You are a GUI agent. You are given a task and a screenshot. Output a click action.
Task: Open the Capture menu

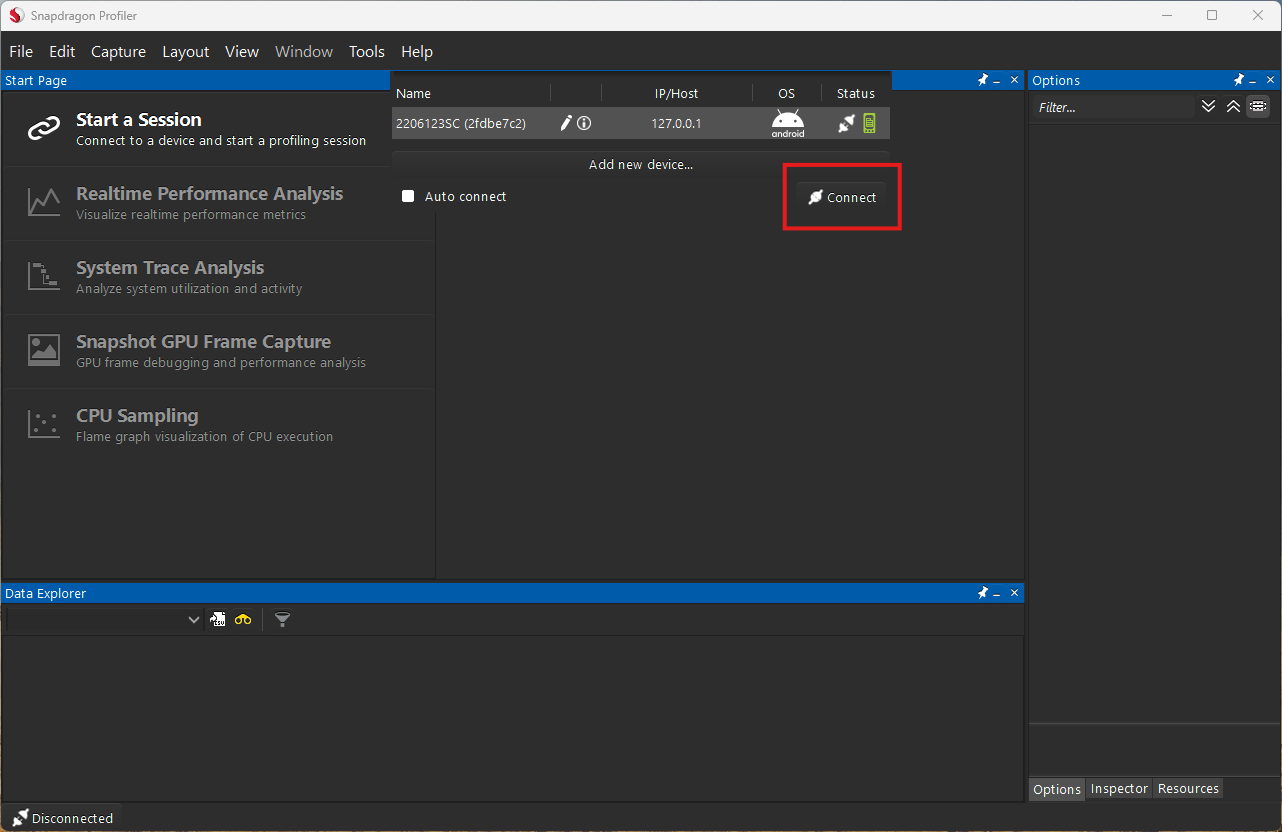pos(118,52)
